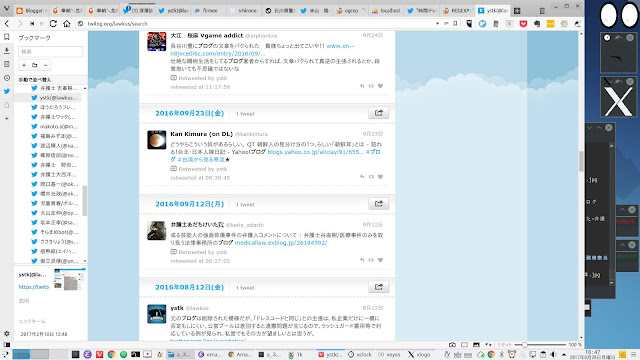Open the Notes panel icon
This screenshot has width=640, height=360.
point(7,64)
